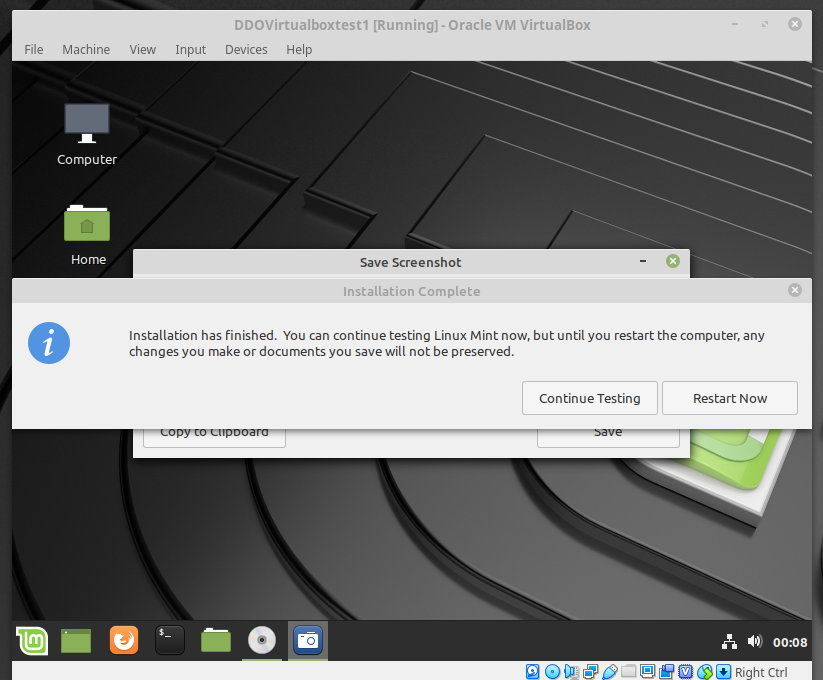Open the VirtualBox View menu
The height and width of the screenshot is (680, 823).
pyautogui.click(x=143, y=49)
